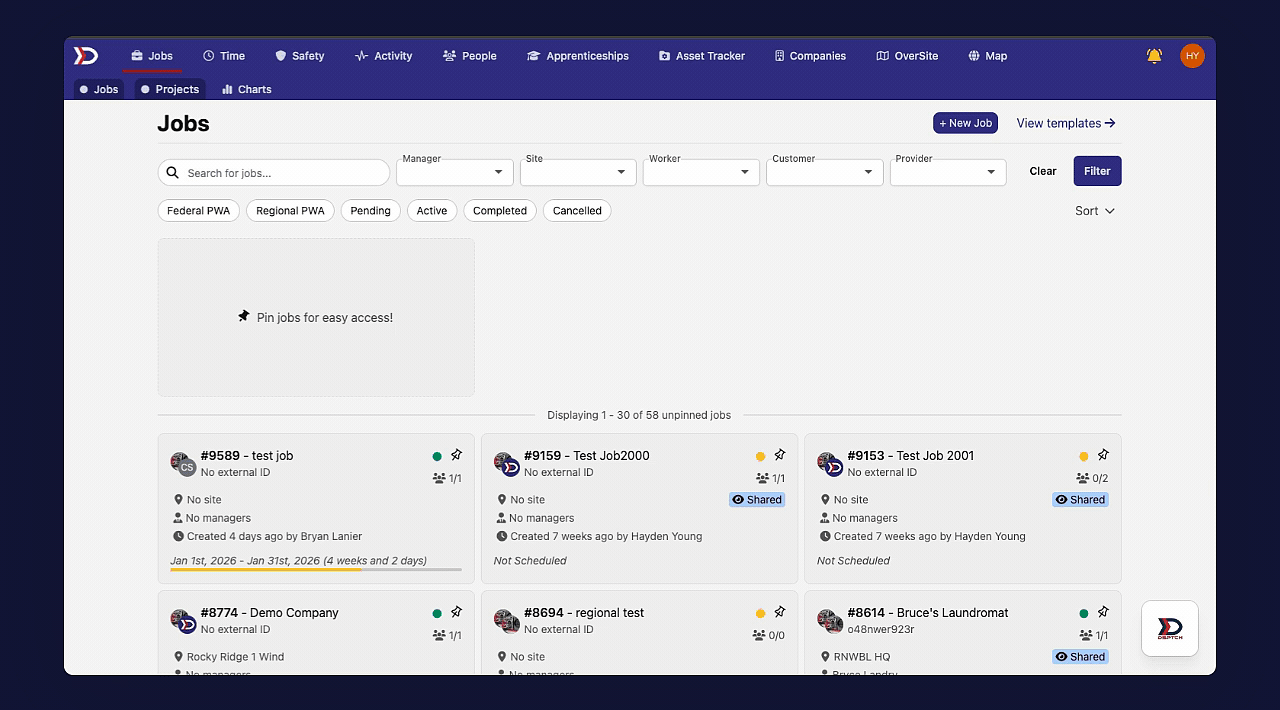Screen dimensions: 1280x710
Task: Go to the Activity tab
Action: coord(384,56)
